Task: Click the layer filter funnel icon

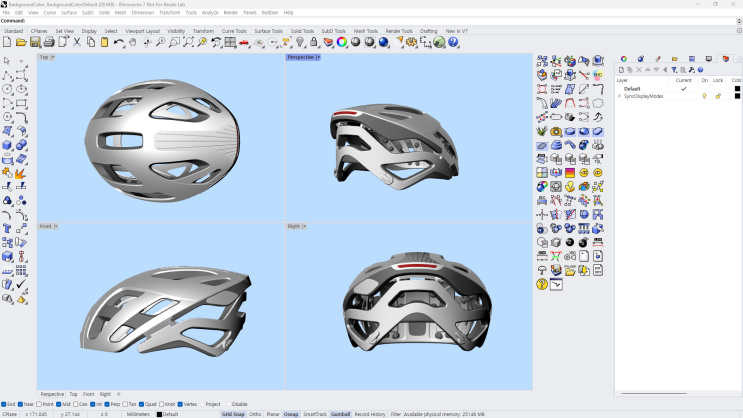Action: (674, 70)
